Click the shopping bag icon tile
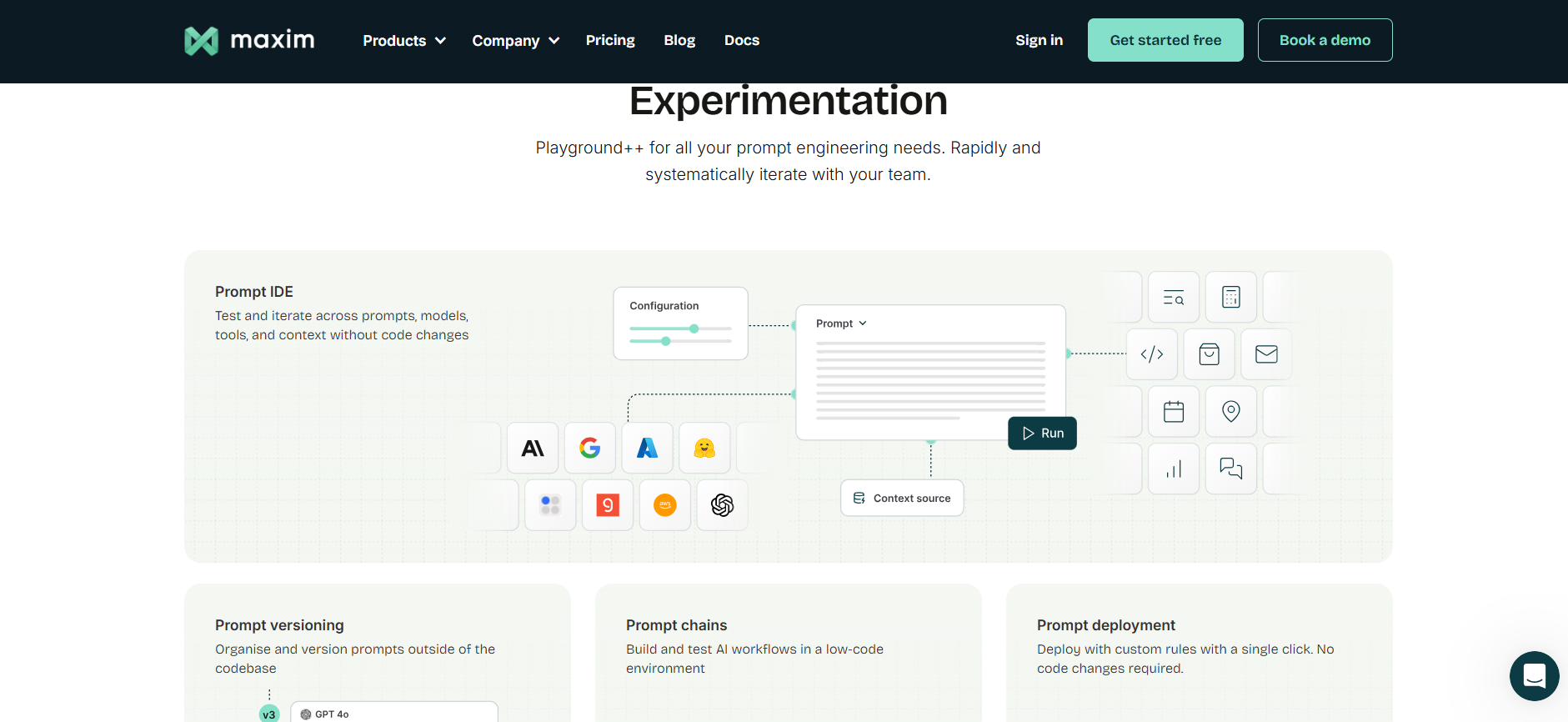The width and height of the screenshot is (1568, 722). point(1209,354)
